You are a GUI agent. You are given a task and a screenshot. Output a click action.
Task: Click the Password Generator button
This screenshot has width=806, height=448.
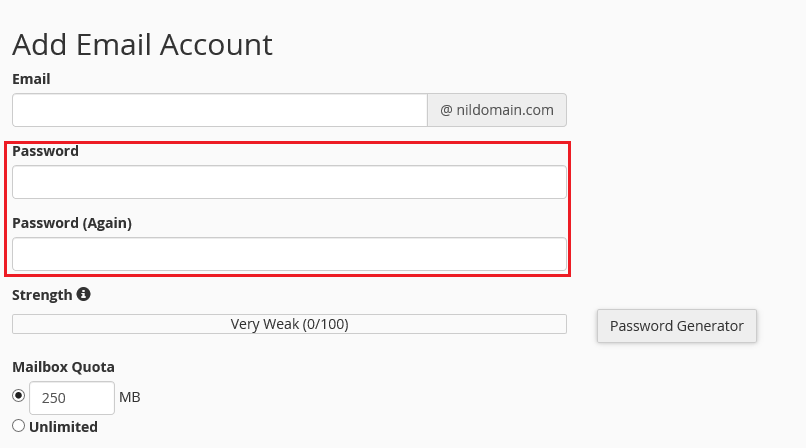pos(676,326)
